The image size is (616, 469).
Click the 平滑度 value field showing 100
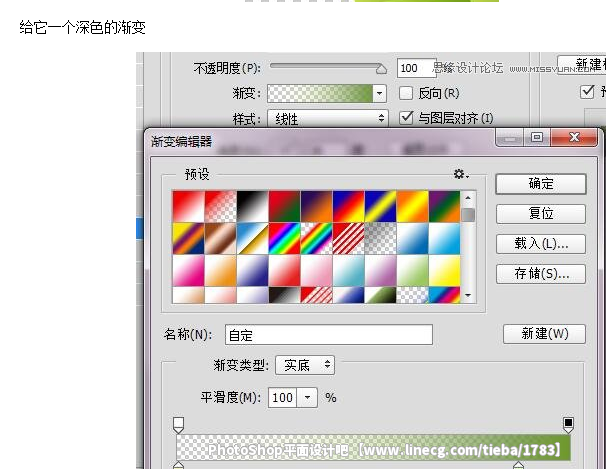pos(282,398)
